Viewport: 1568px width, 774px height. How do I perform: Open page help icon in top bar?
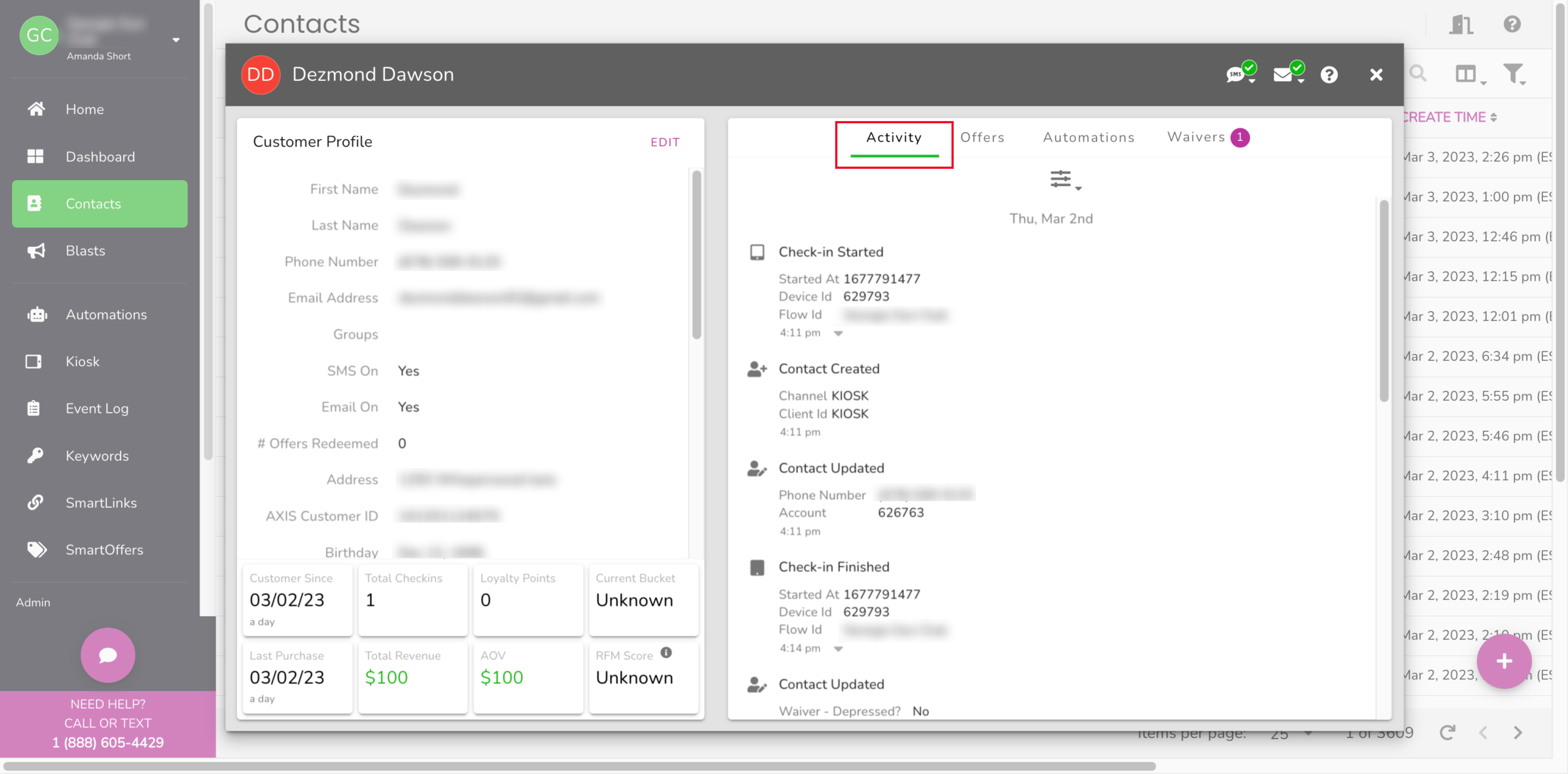click(x=1512, y=24)
